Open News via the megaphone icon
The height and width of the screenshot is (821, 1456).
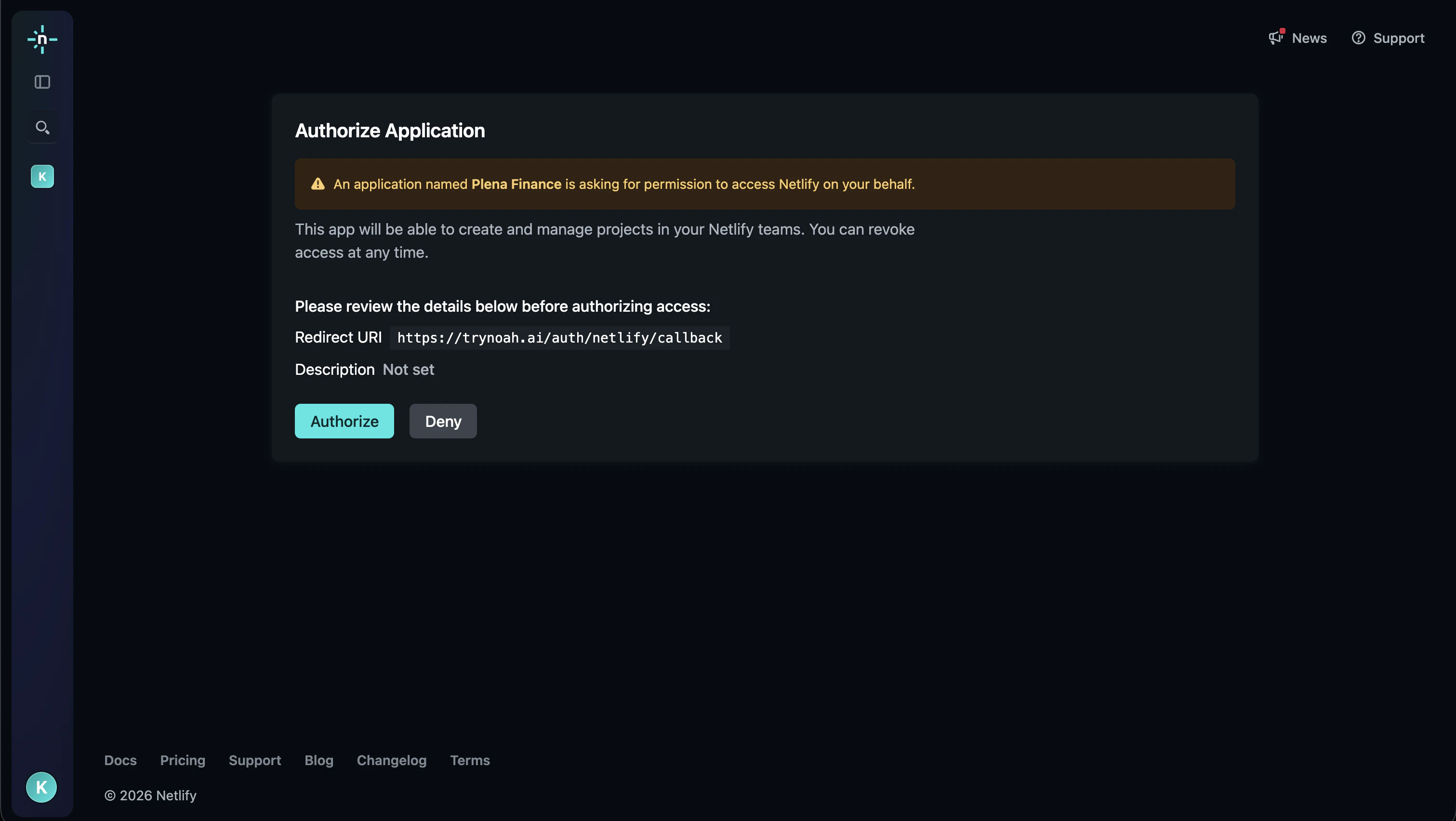pyautogui.click(x=1276, y=37)
